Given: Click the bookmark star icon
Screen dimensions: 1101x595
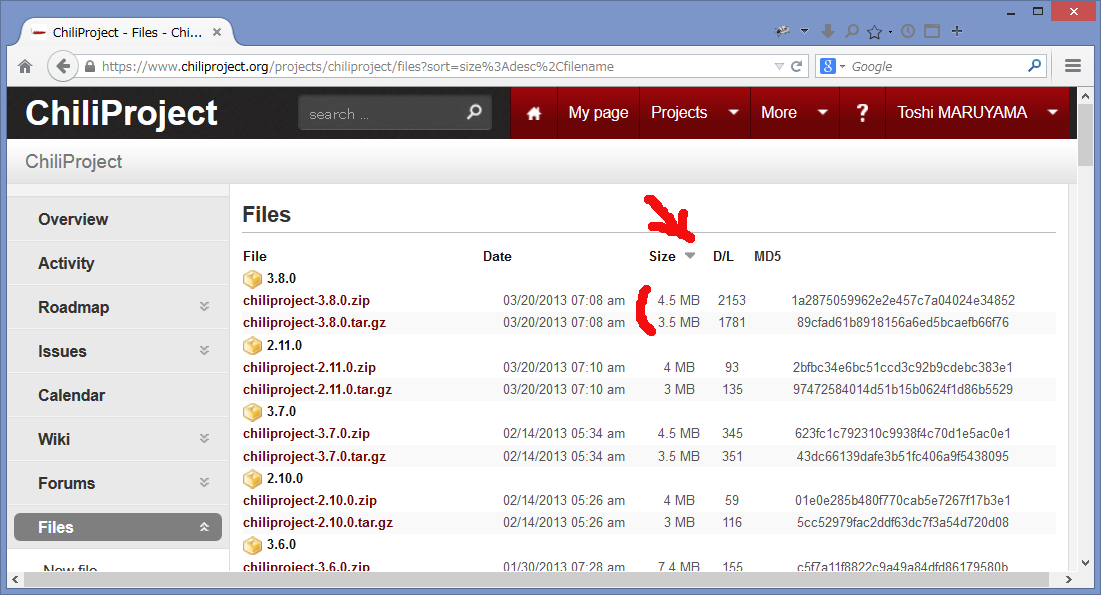Looking at the screenshot, I should [874, 32].
